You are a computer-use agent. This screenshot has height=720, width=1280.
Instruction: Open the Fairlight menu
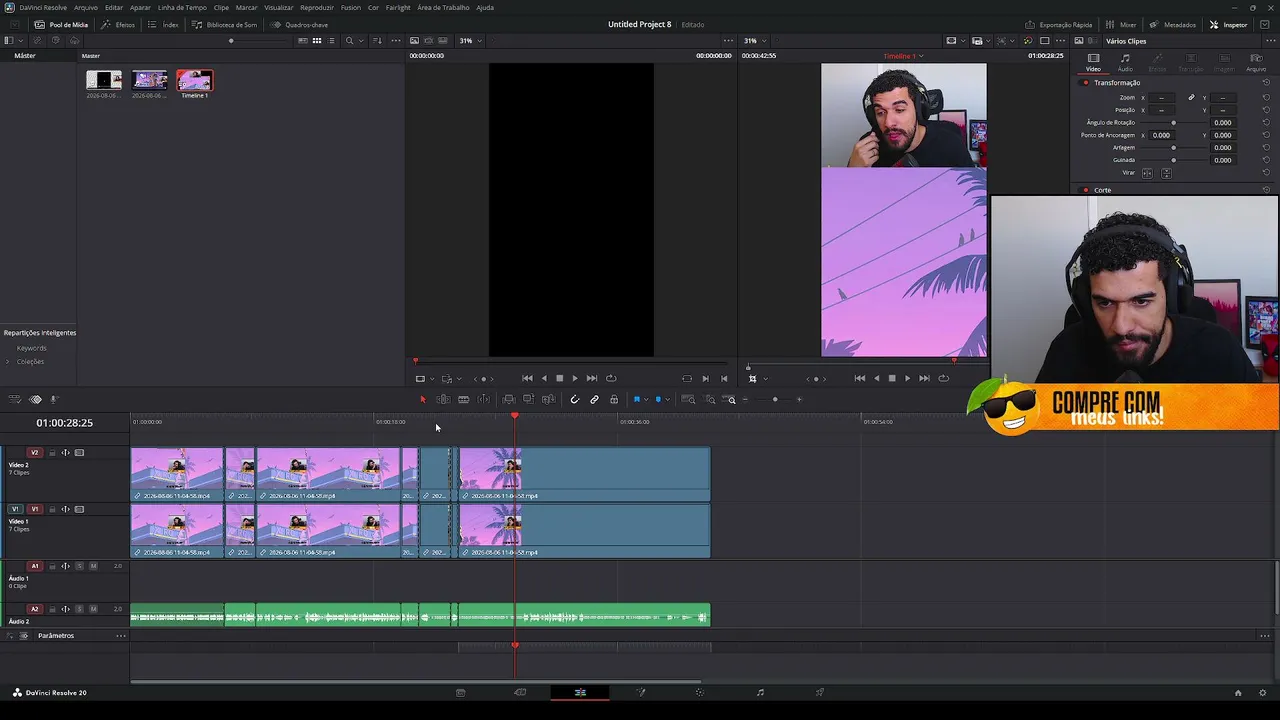[398, 7]
